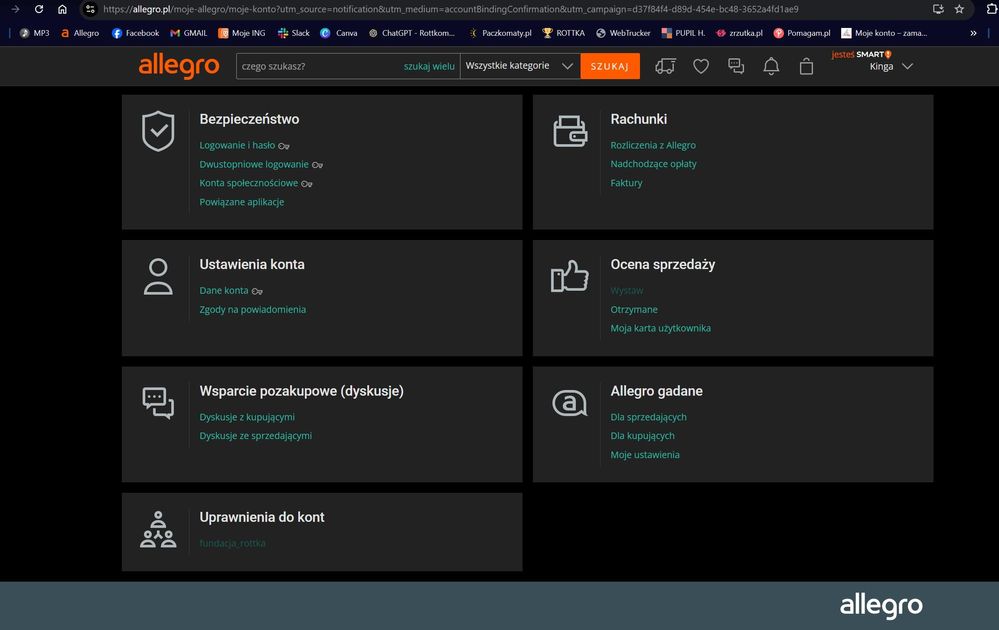Click the Allegro gadane bubble icon
The height and width of the screenshot is (630, 999).
pyautogui.click(x=570, y=403)
